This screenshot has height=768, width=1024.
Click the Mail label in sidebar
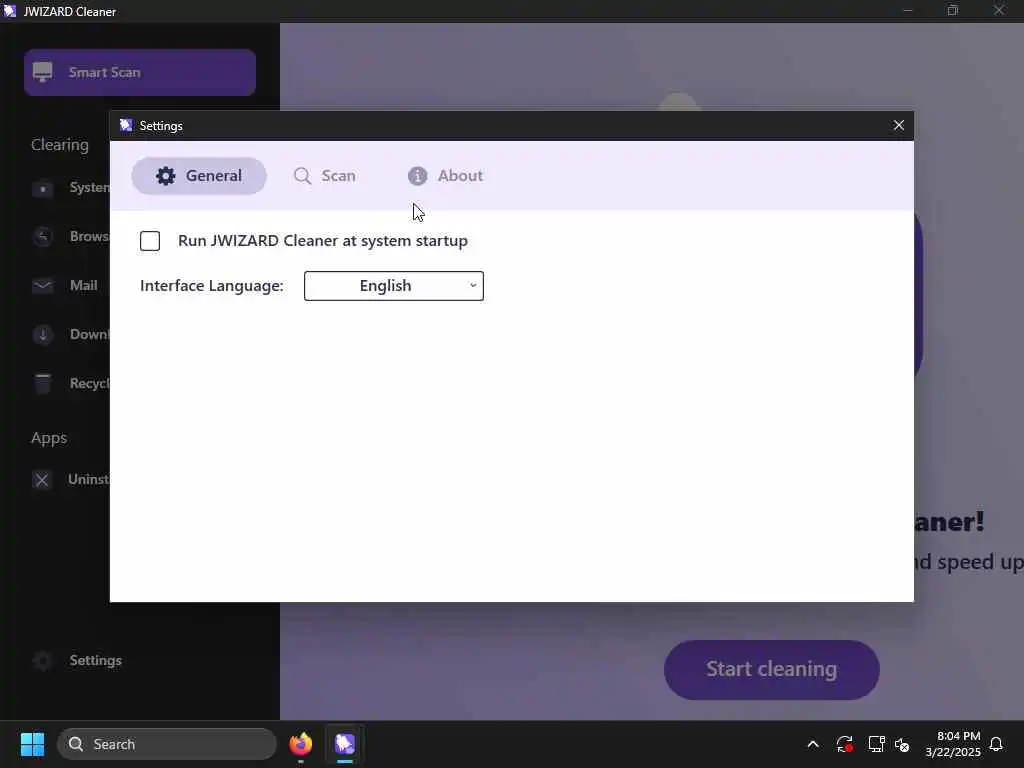point(84,285)
